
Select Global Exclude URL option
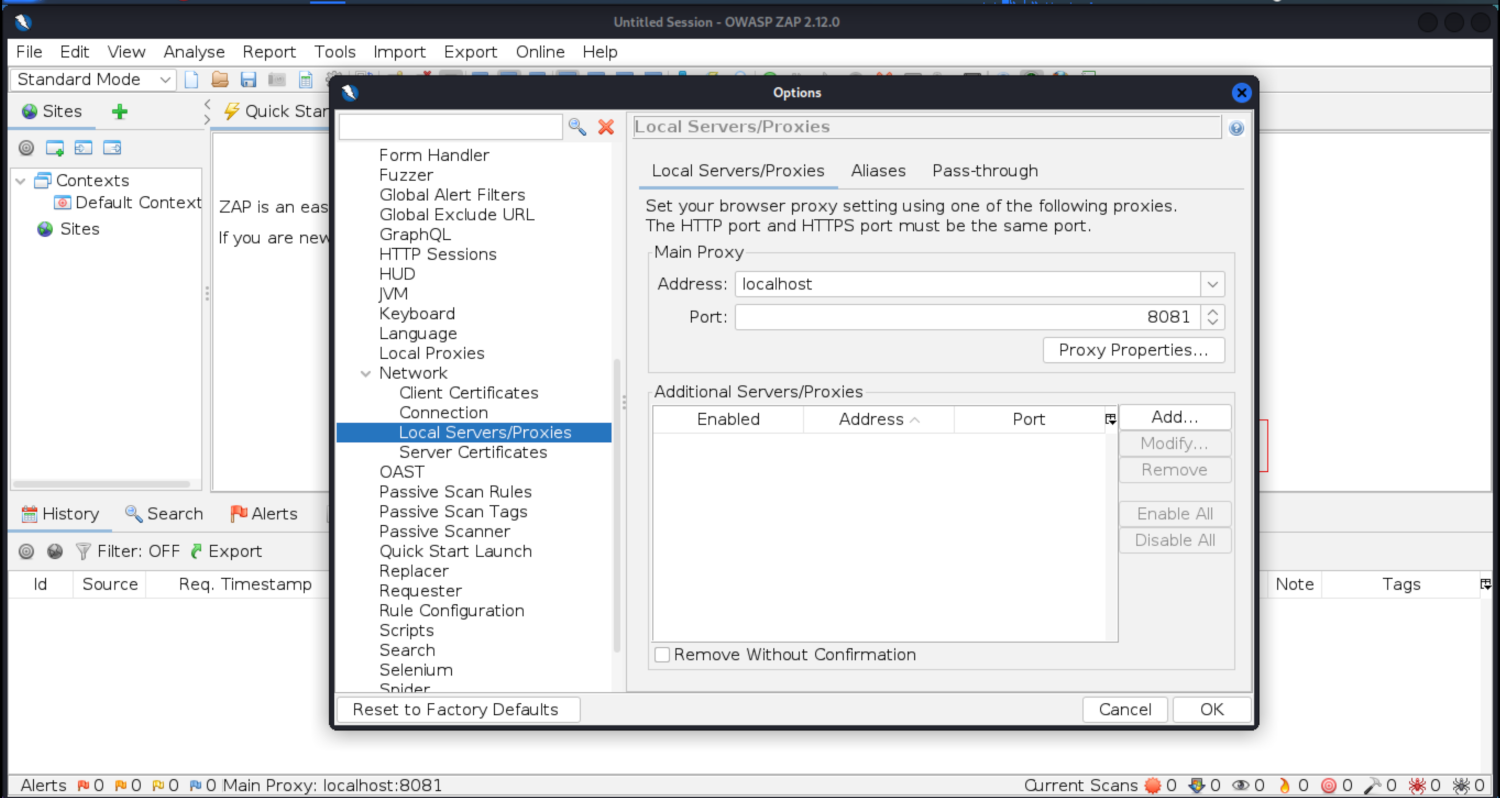point(457,215)
